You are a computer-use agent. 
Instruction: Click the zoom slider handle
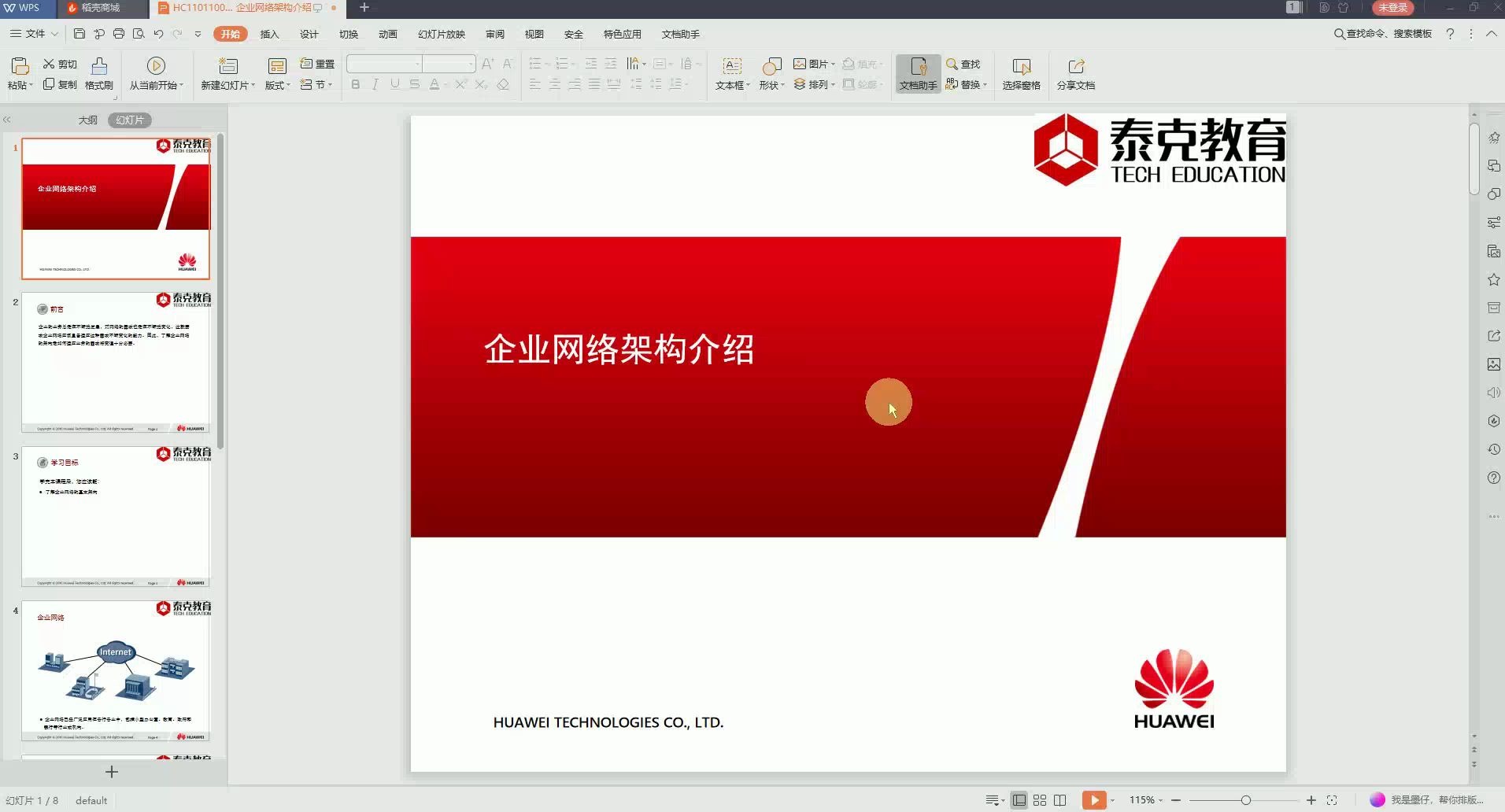pos(1245,800)
